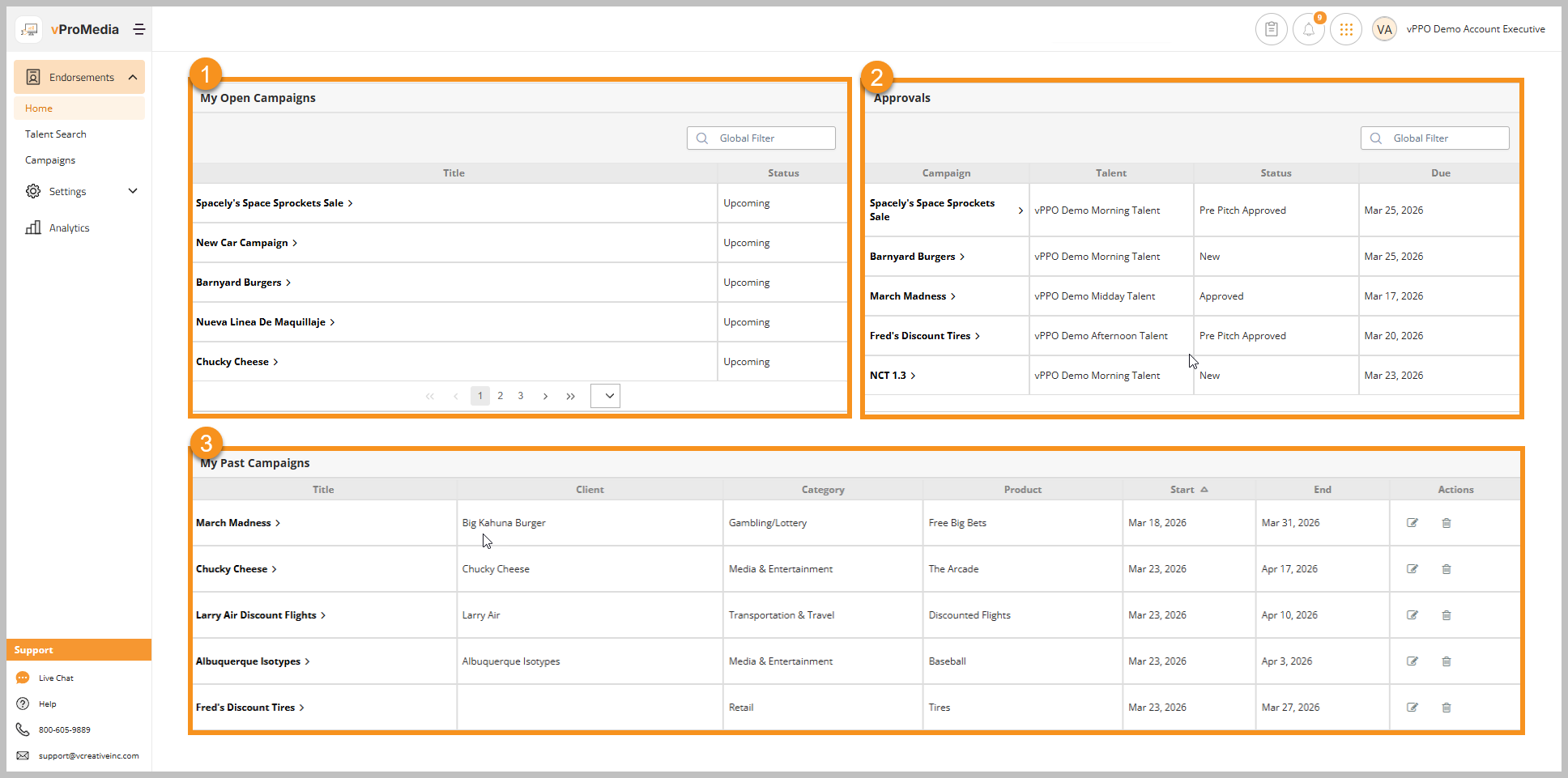Open rows-per-page dropdown in Open Campaigns
This screenshot has height=778, width=1568.
coord(605,396)
